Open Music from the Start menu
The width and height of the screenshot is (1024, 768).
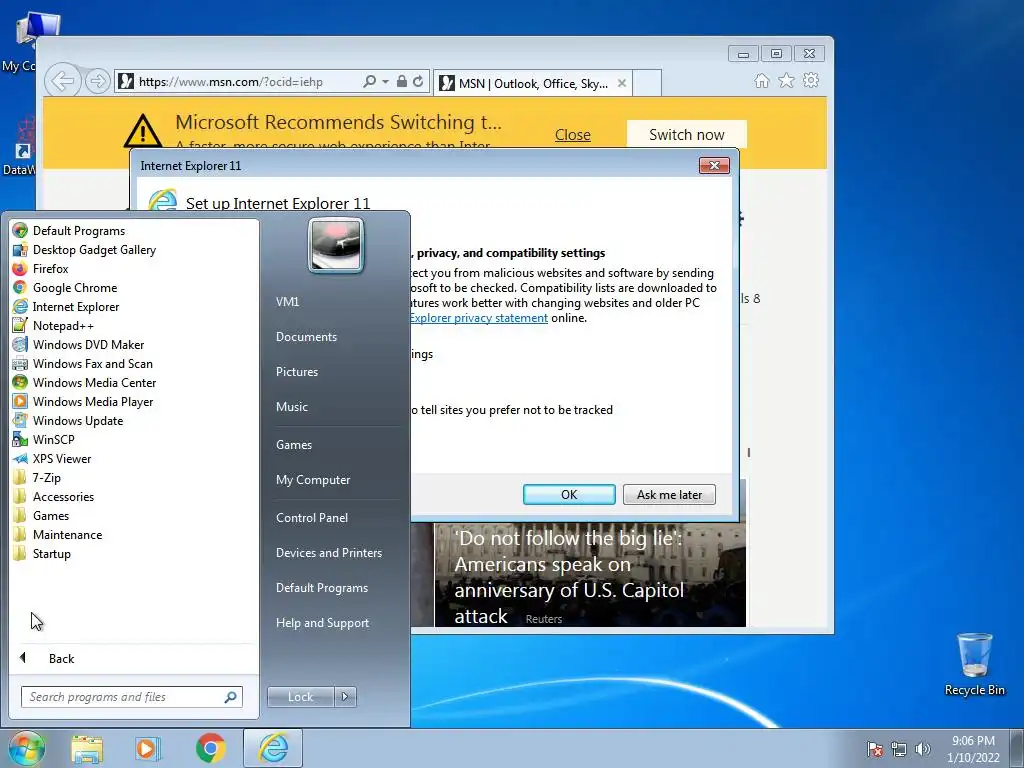pos(291,407)
